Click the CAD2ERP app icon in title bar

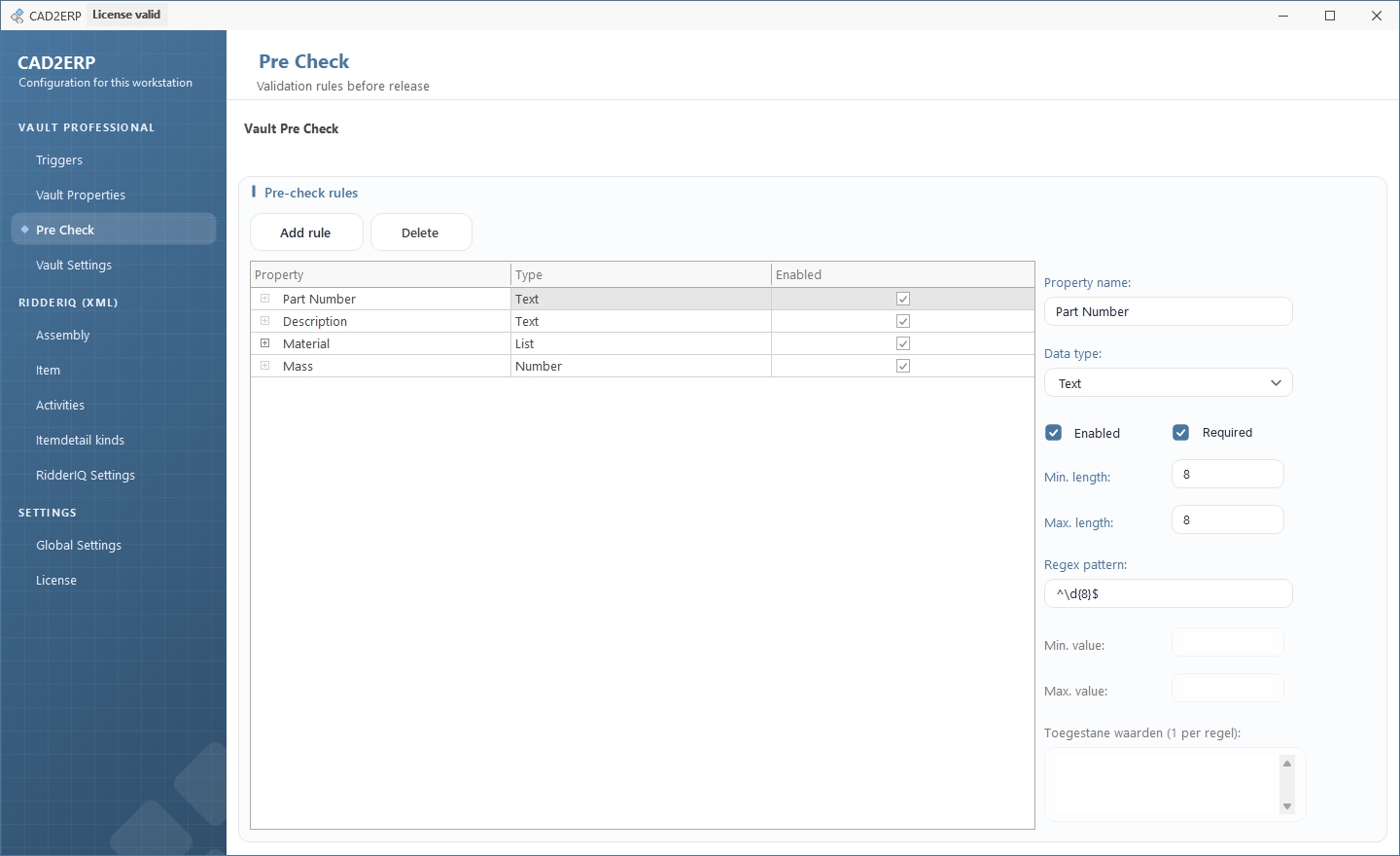[17, 16]
